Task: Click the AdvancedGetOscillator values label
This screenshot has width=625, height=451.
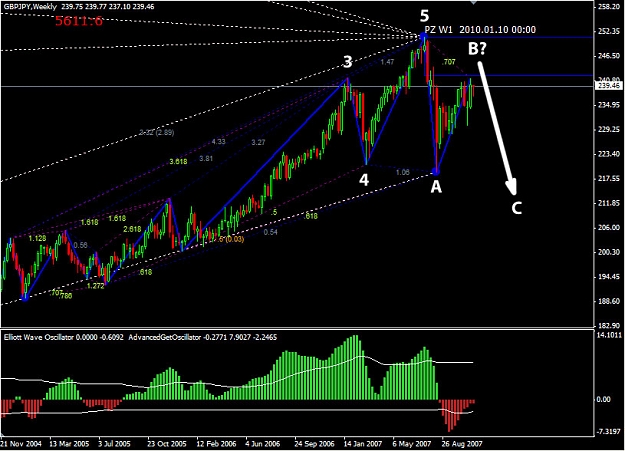Action: pyautogui.click(x=202, y=337)
